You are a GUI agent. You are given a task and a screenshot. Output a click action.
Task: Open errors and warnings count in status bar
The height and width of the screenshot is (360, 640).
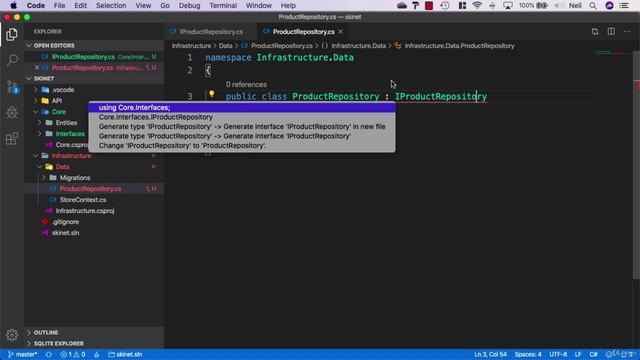click(x=73, y=354)
